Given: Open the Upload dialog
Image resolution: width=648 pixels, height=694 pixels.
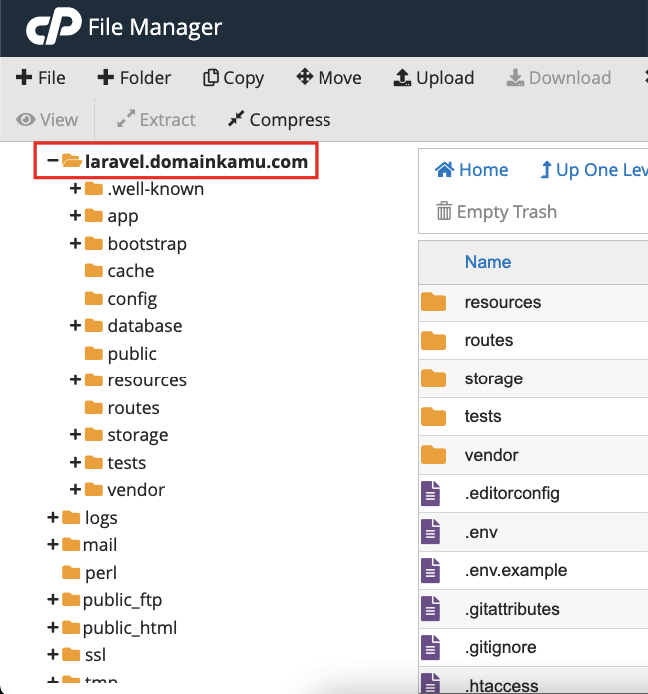Looking at the screenshot, I should click(434, 78).
